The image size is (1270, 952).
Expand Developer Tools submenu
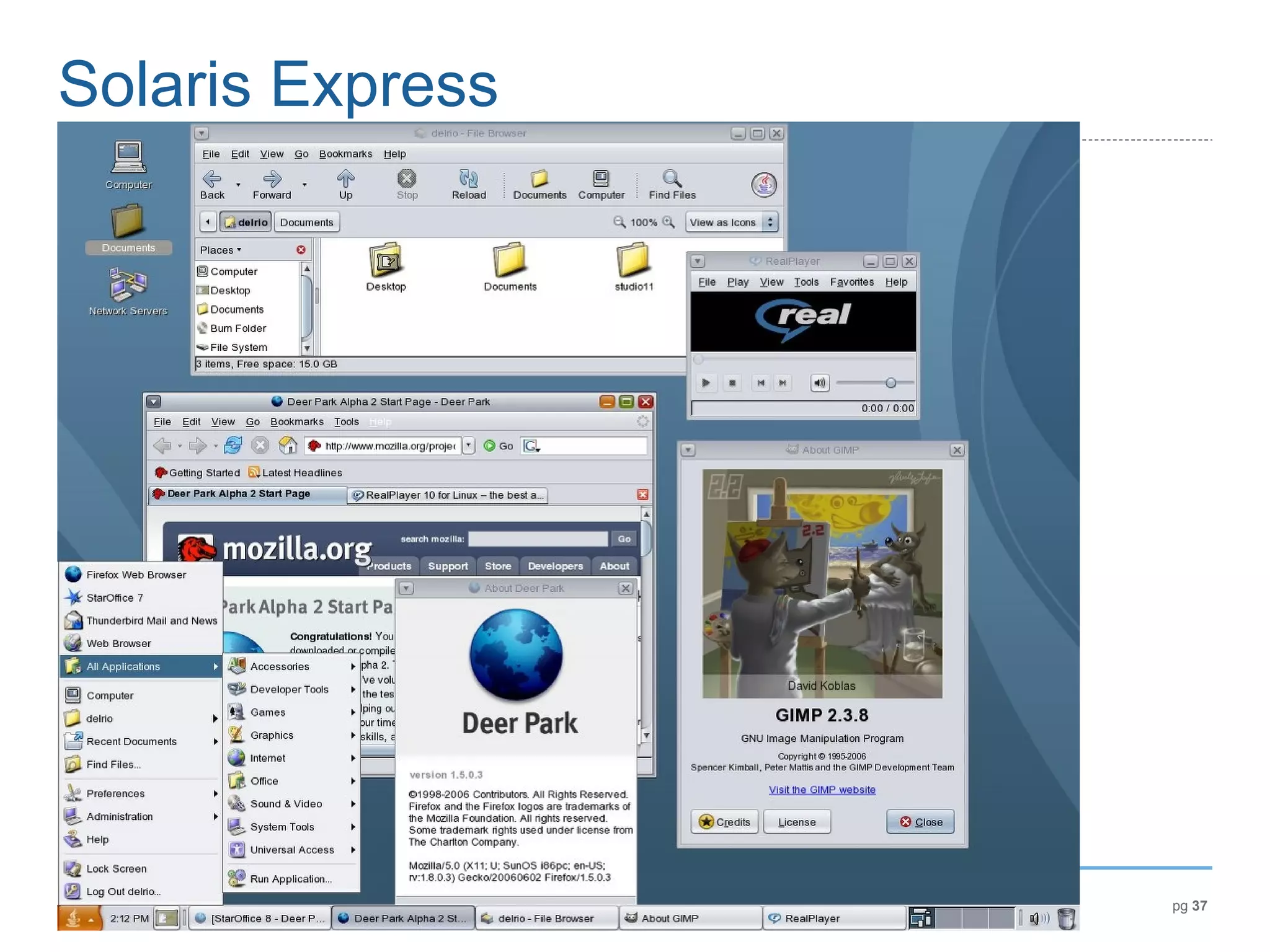(x=291, y=689)
